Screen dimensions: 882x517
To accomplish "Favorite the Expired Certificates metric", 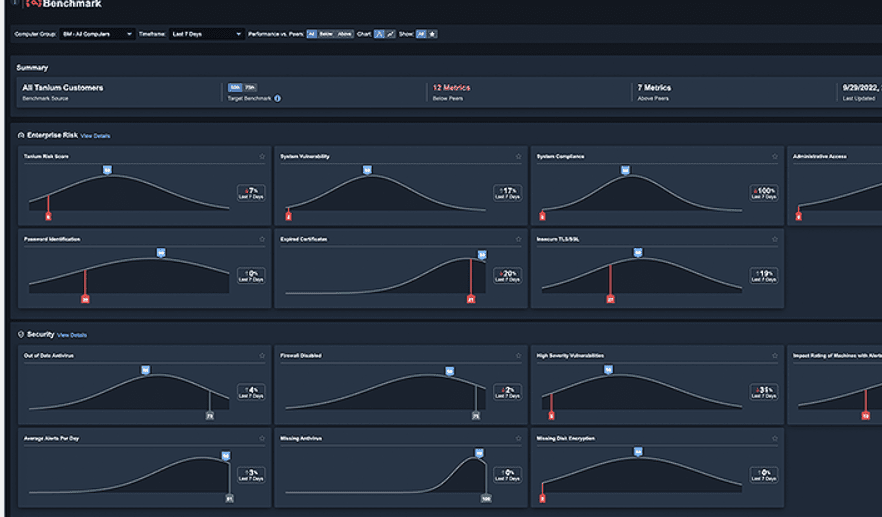I will [519, 240].
